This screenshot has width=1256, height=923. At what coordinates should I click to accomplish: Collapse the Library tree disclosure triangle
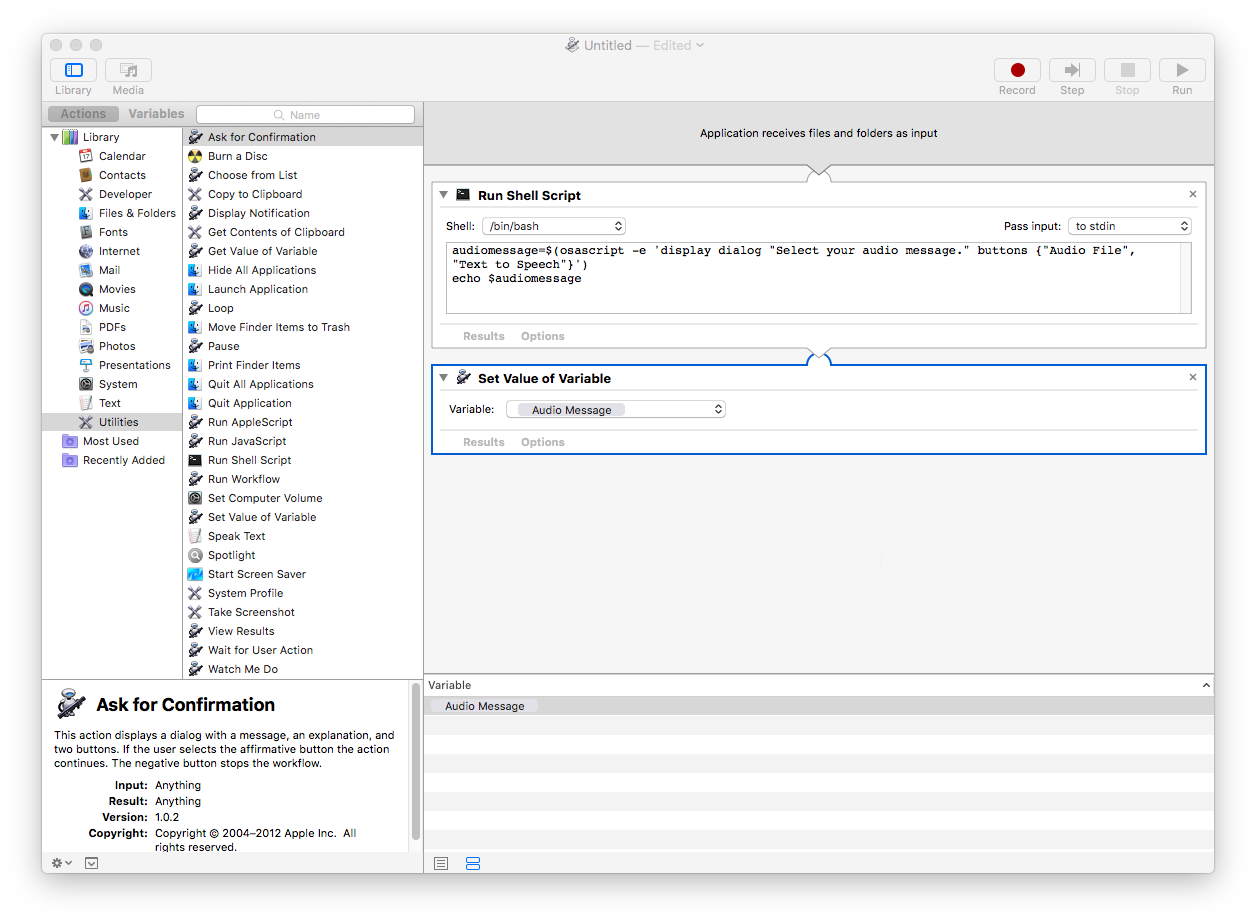pos(54,137)
